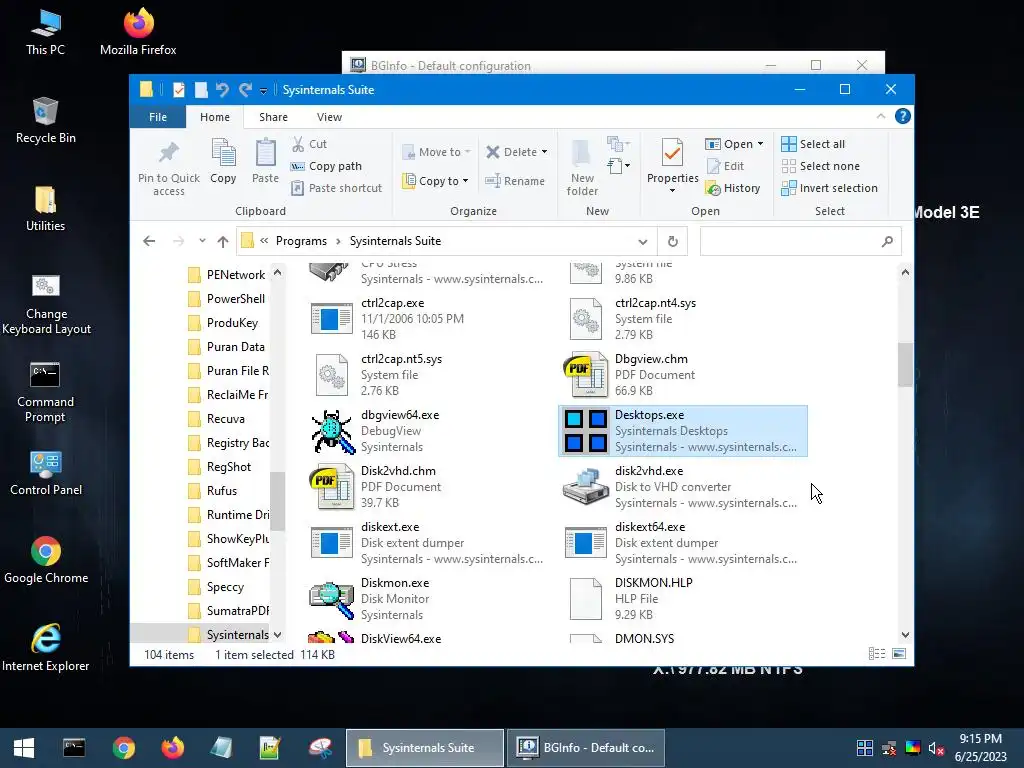
Task: Open the Customize Quick Access Toolbar dropdown
Action: tap(263, 90)
